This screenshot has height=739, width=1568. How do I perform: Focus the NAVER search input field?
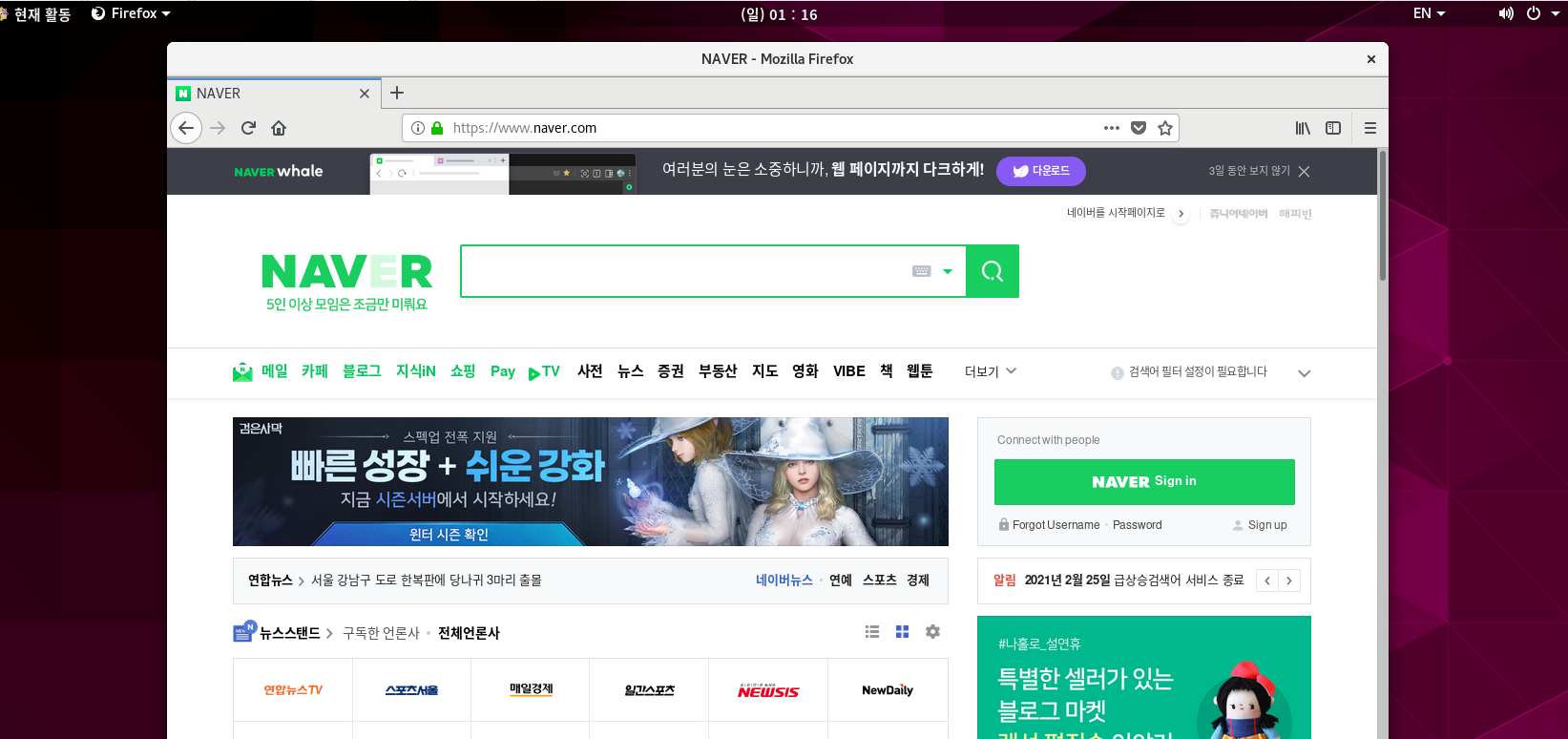pyautogui.click(x=685, y=271)
